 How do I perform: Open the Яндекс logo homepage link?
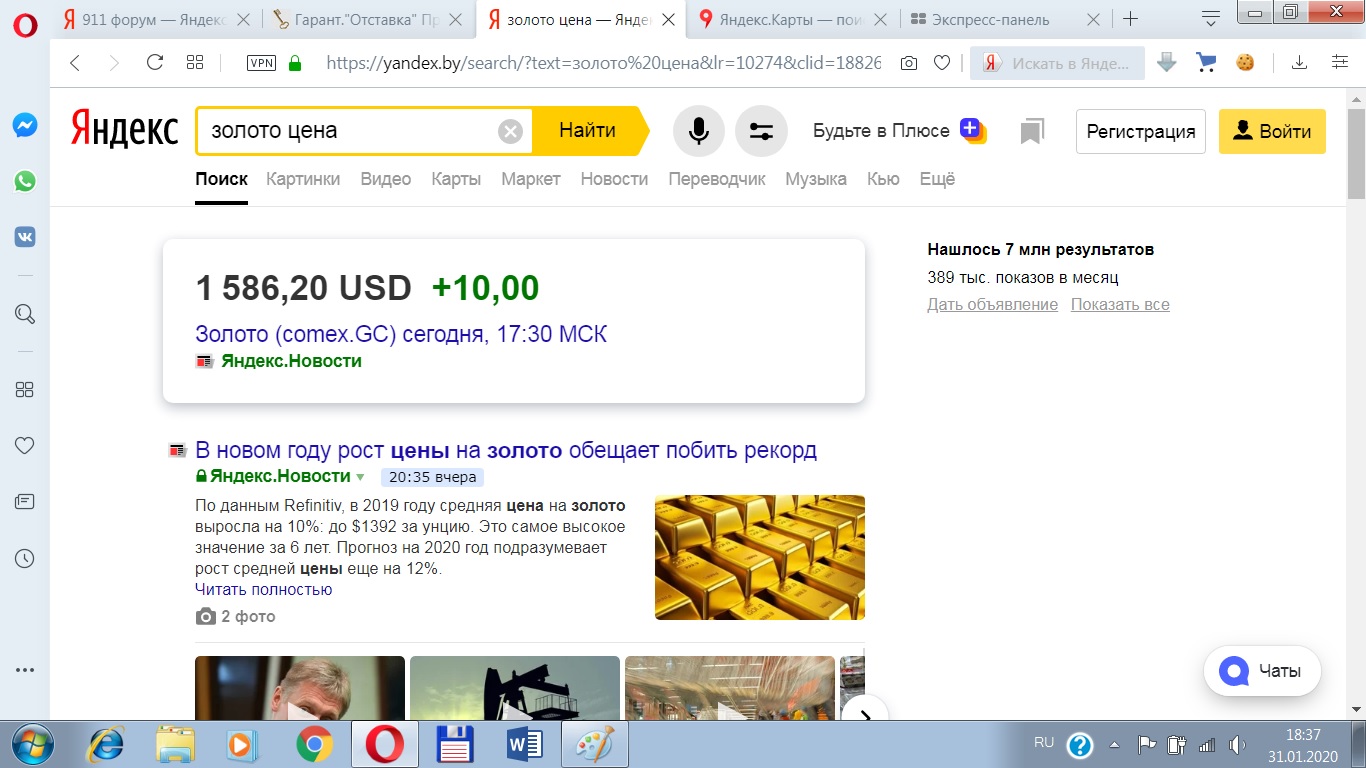(124, 131)
